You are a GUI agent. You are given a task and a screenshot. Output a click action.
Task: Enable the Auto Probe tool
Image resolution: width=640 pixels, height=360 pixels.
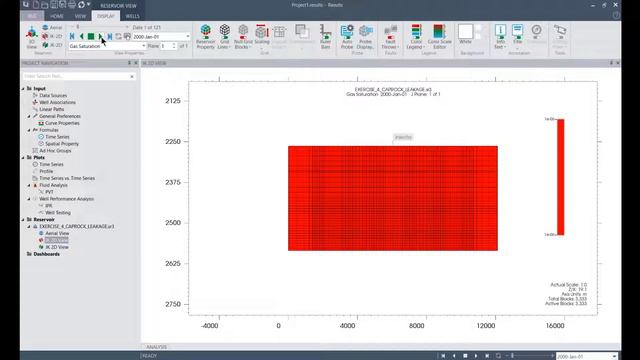pyautogui.click(x=347, y=37)
